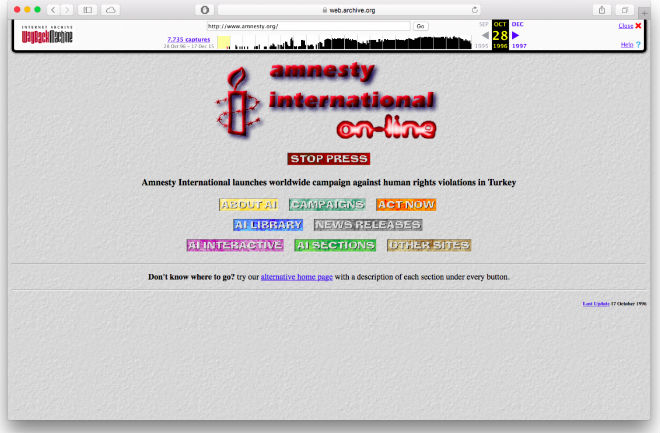Image resolution: width=660 pixels, height=433 pixels.
Task: Click the Amnesty candle logo
Action: click(x=238, y=102)
